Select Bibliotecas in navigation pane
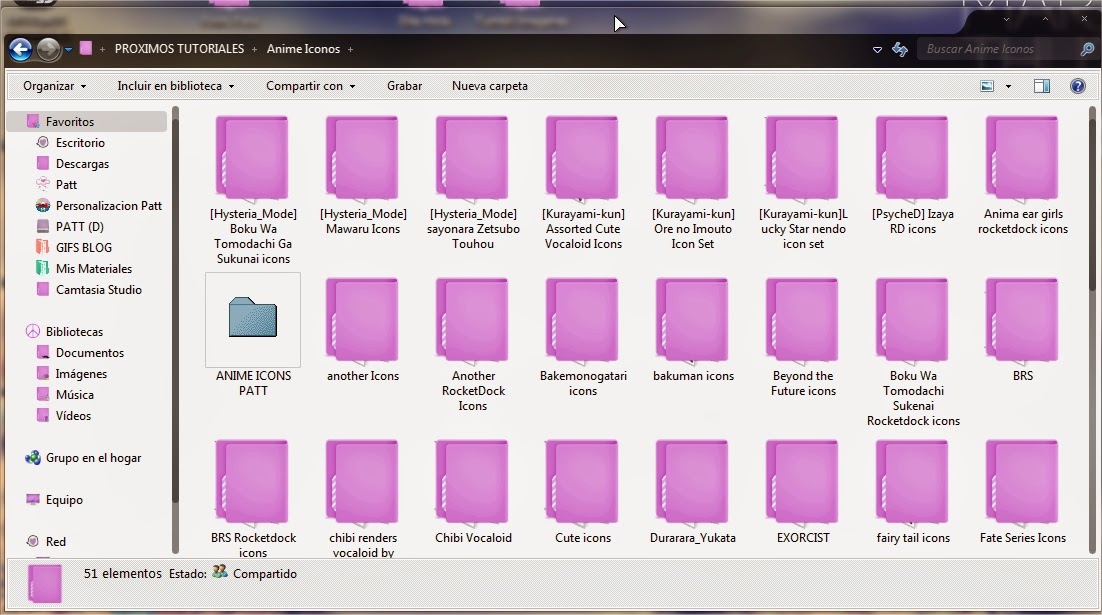 click(74, 332)
